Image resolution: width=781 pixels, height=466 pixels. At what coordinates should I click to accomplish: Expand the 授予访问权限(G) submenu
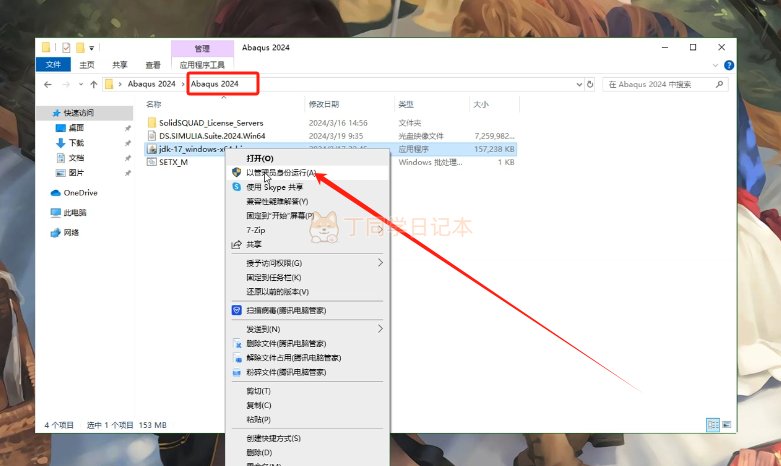click(380, 263)
